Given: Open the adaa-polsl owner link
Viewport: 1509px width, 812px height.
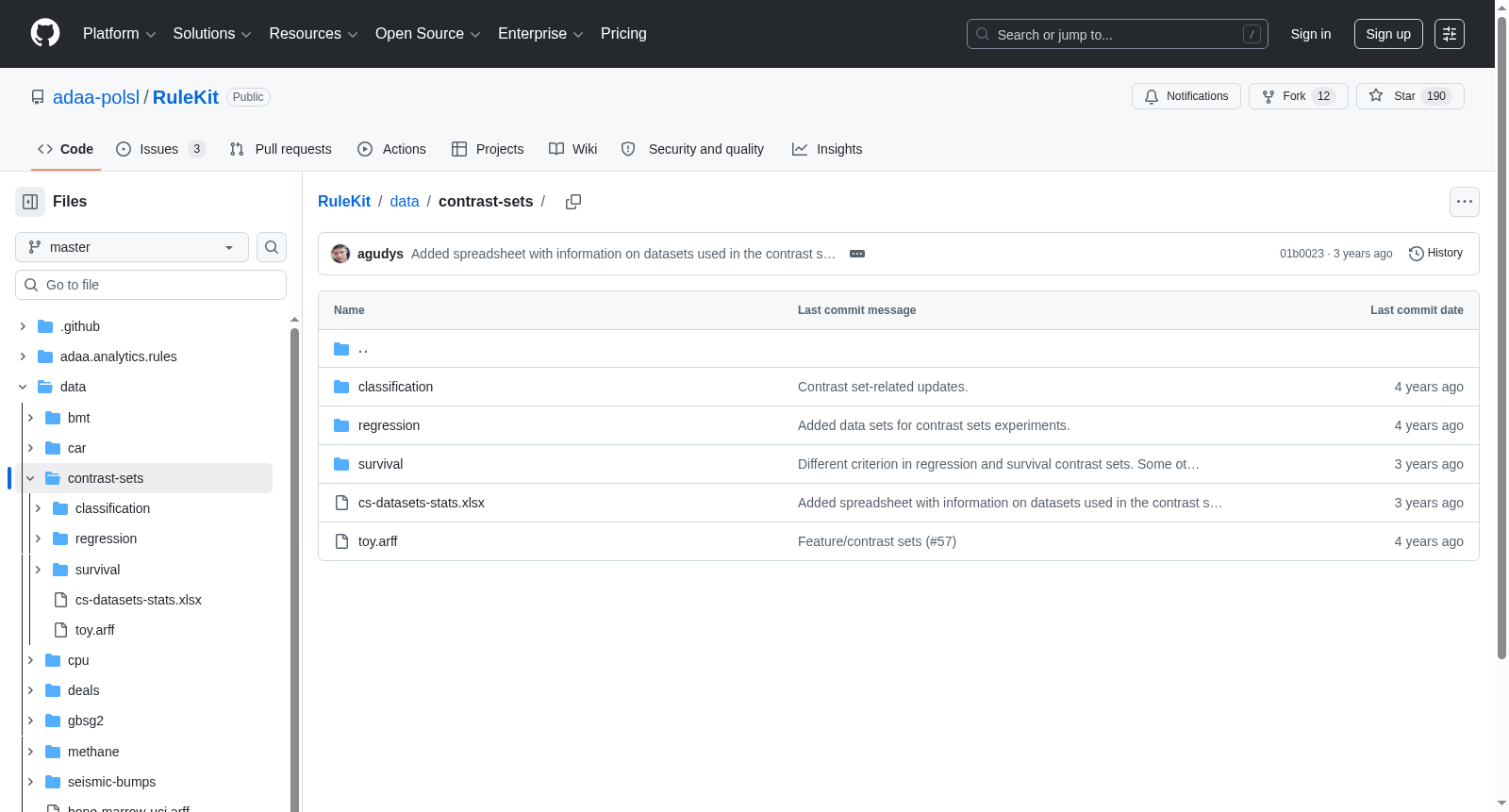Looking at the screenshot, I should tap(96, 97).
